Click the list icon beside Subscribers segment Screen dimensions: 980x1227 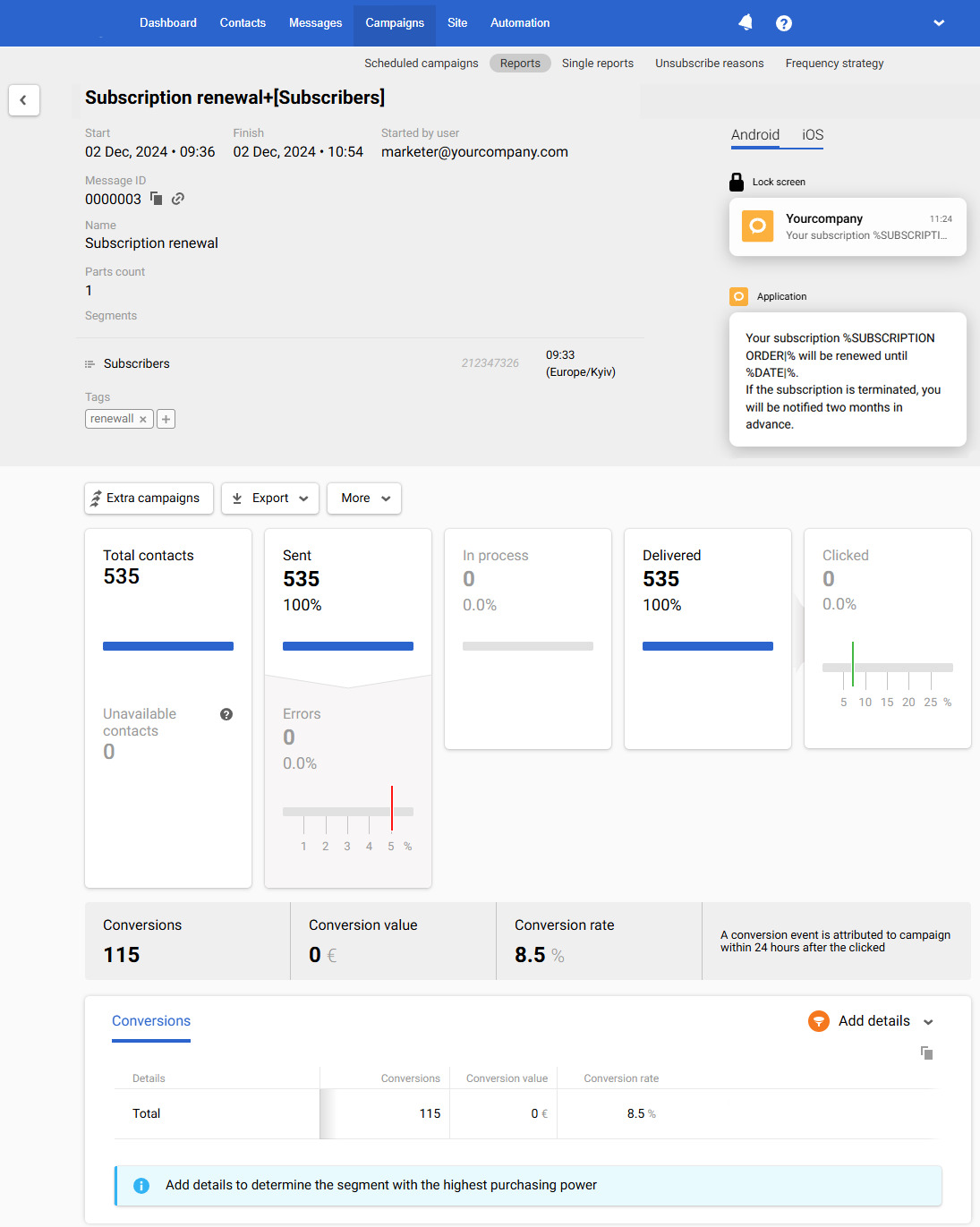tap(89, 363)
